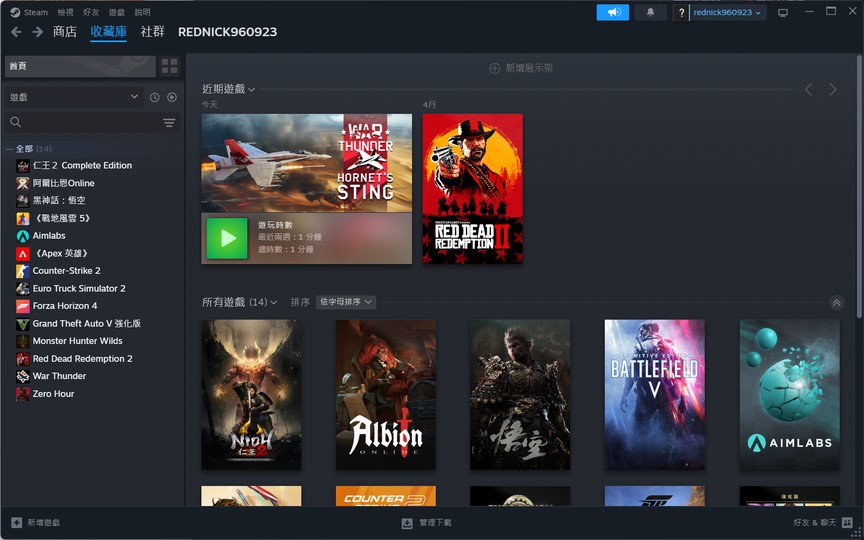This screenshot has width=864, height=540.
Task: Click the library vertical scrollbar
Action: point(859,186)
